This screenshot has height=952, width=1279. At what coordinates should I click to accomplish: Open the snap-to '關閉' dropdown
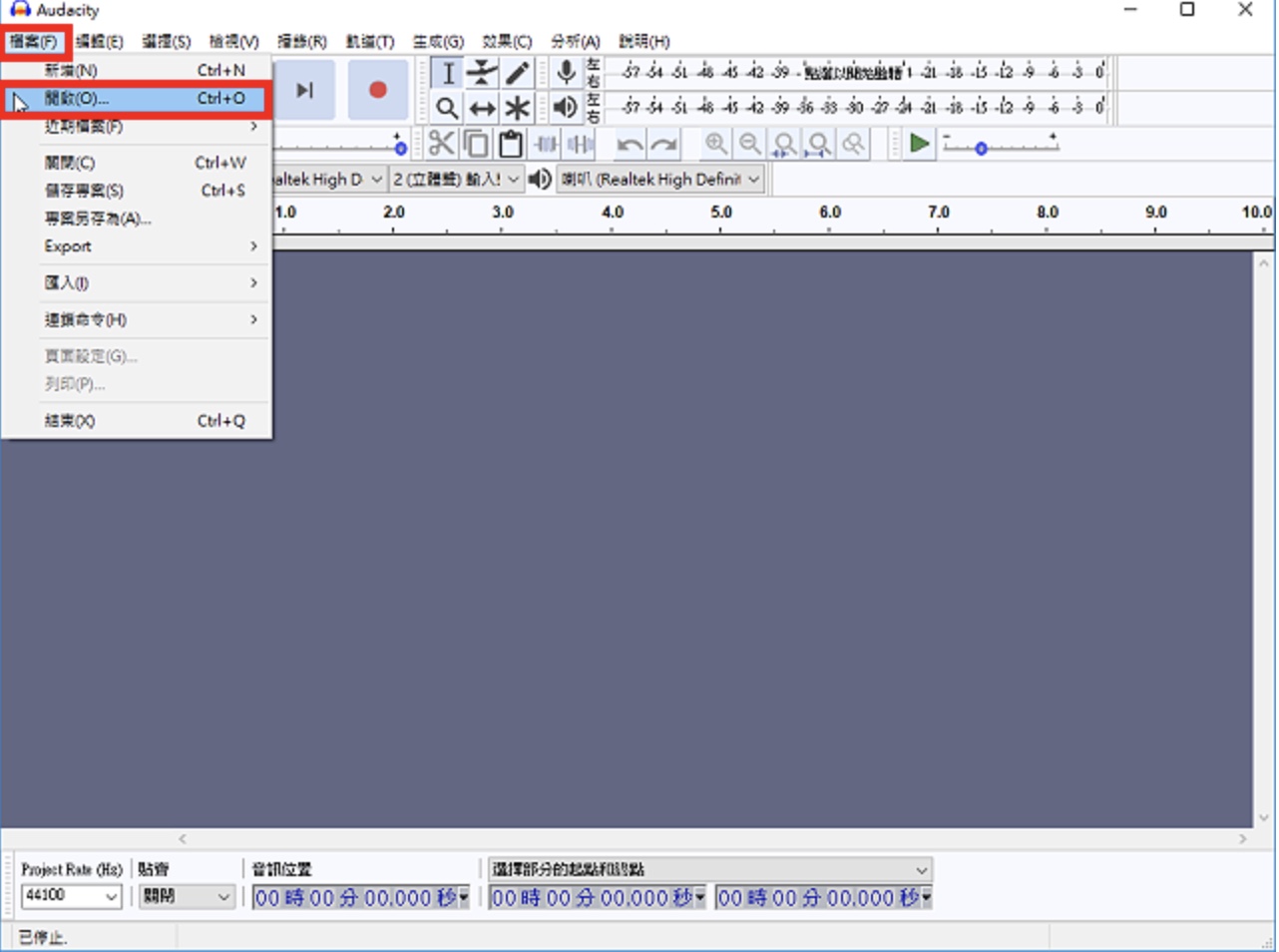tap(186, 896)
